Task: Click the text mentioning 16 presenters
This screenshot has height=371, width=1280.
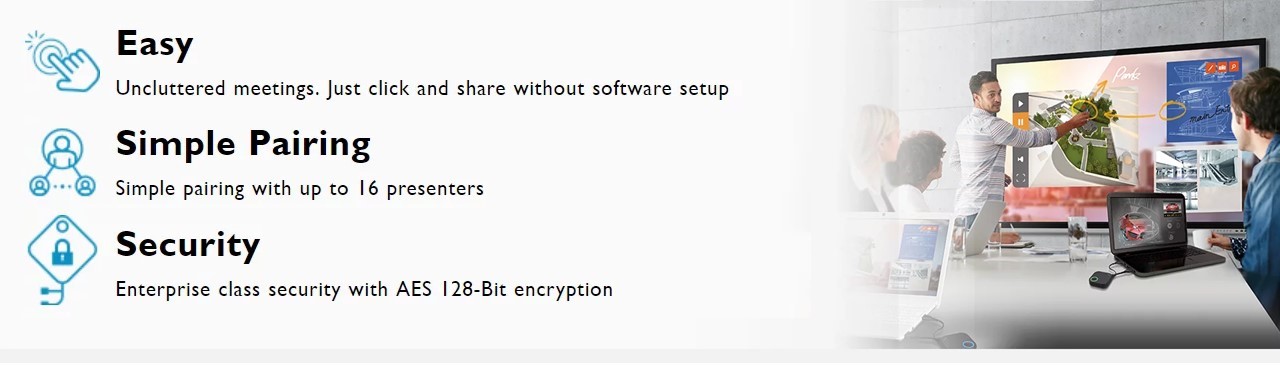Action: [x=300, y=188]
